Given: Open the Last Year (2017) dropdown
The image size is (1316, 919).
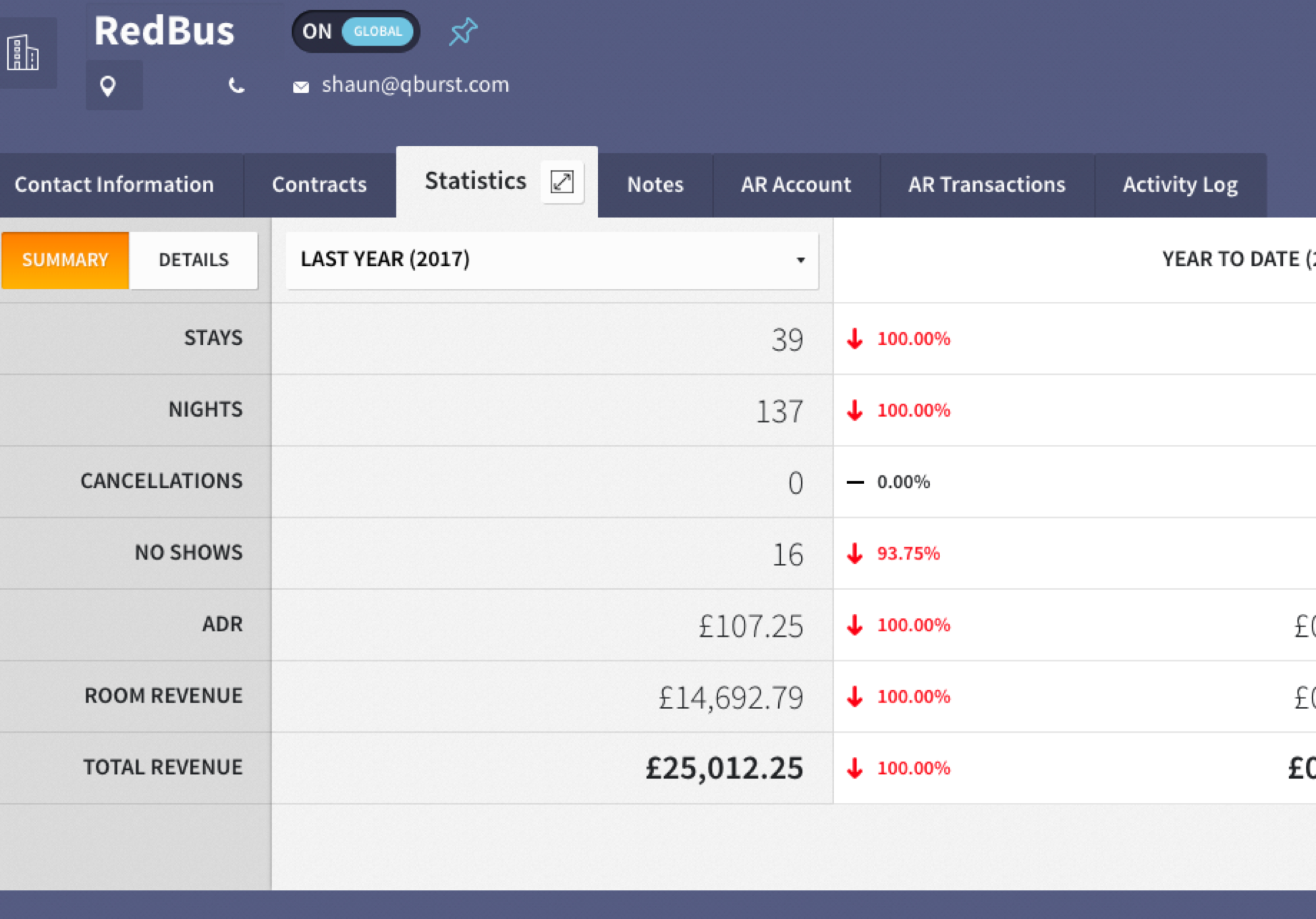Looking at the screenshot, I should [551, 260].
